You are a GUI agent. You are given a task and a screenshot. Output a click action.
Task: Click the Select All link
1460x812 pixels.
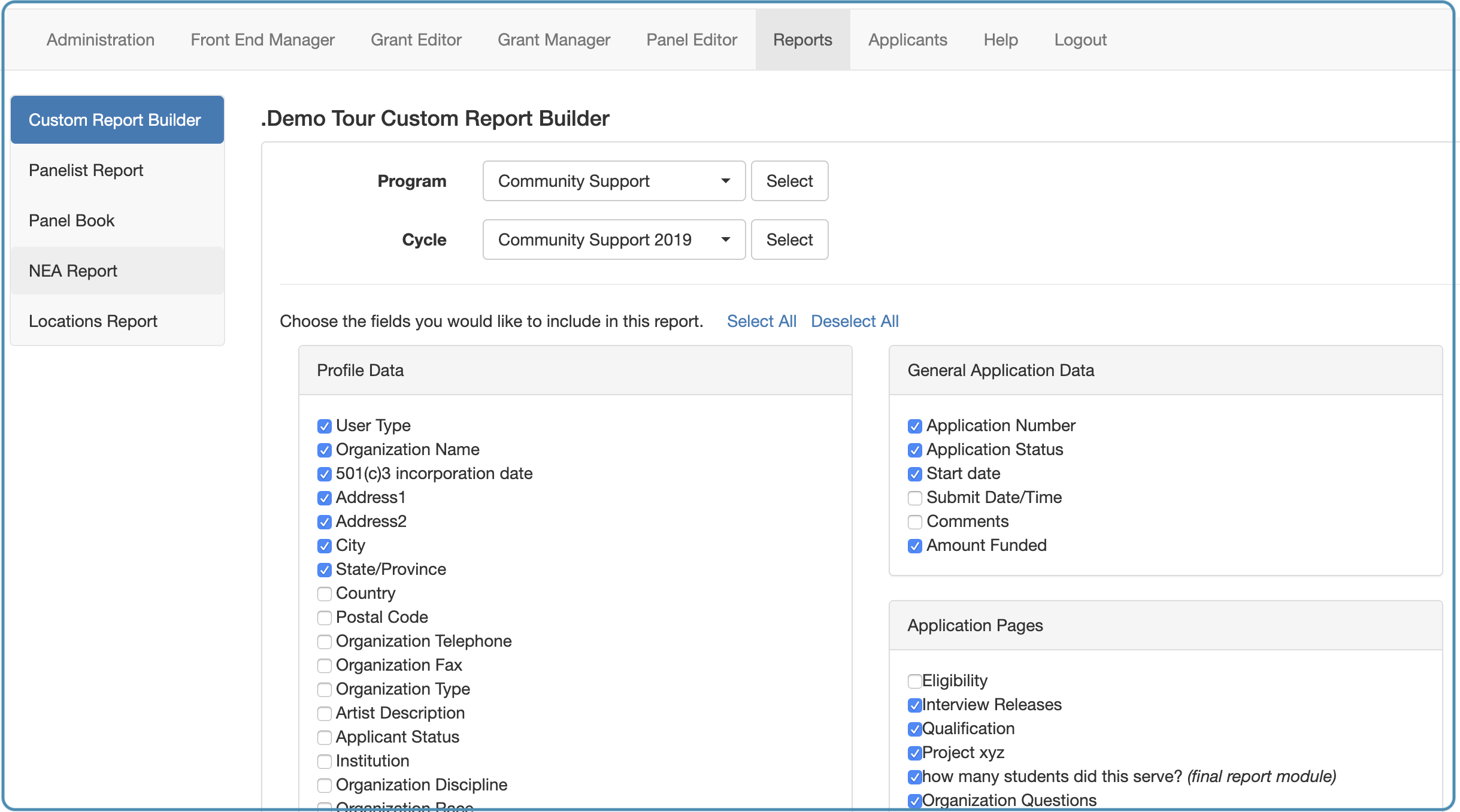(x=761, y=322)
